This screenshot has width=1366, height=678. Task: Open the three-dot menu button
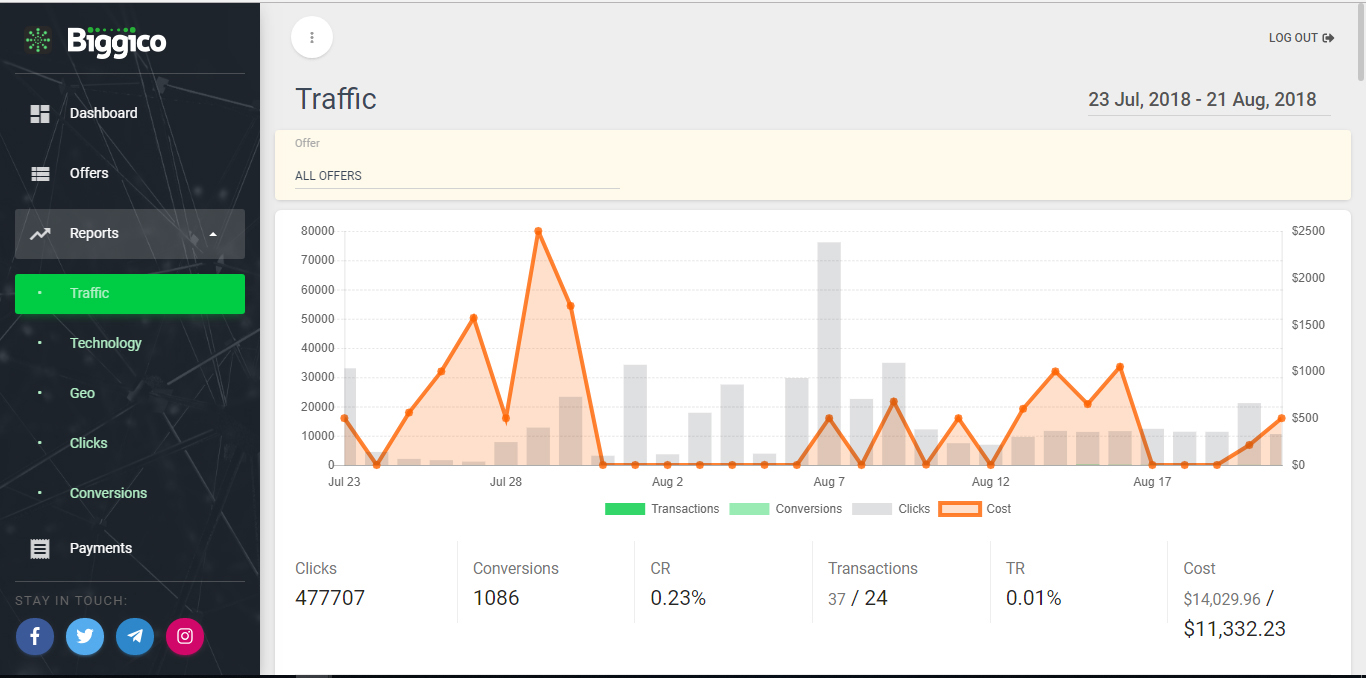tap(312, 38)
